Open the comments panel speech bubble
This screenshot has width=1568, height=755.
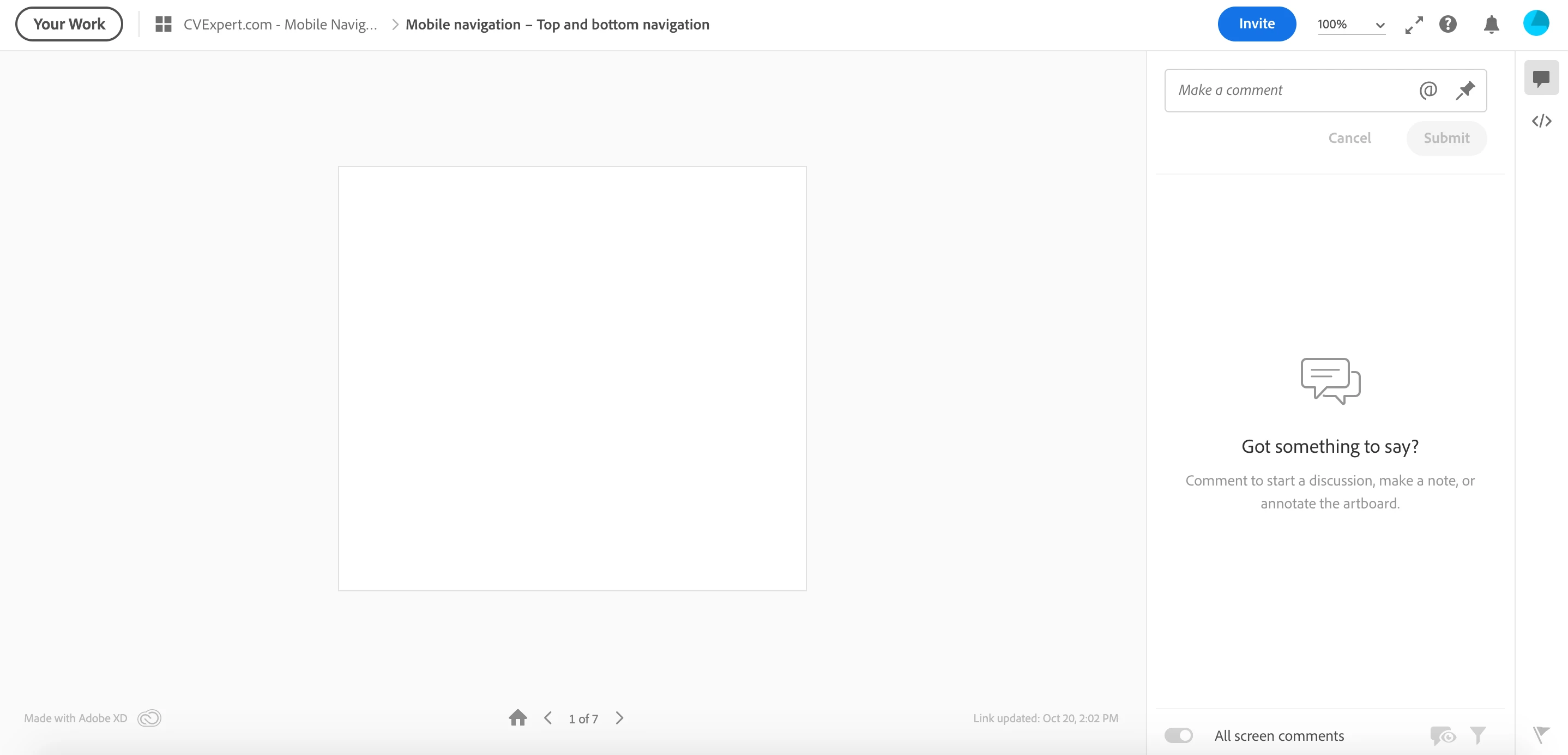[1541, 78]
